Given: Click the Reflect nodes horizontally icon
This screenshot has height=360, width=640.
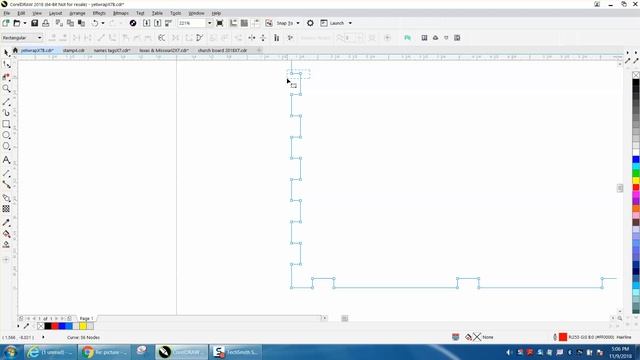Looking at the screenshot, I should (x=252, y=38).
